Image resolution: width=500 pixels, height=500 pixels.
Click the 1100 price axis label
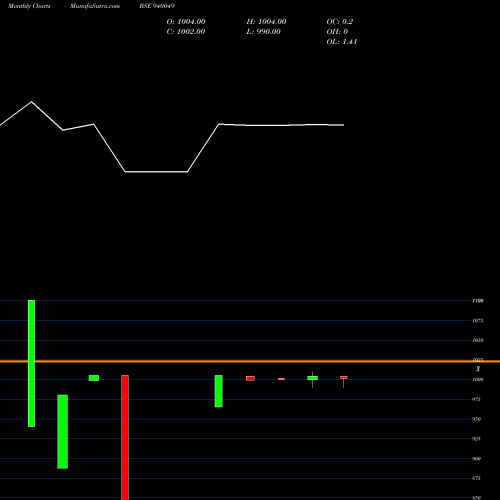(478, 301)
